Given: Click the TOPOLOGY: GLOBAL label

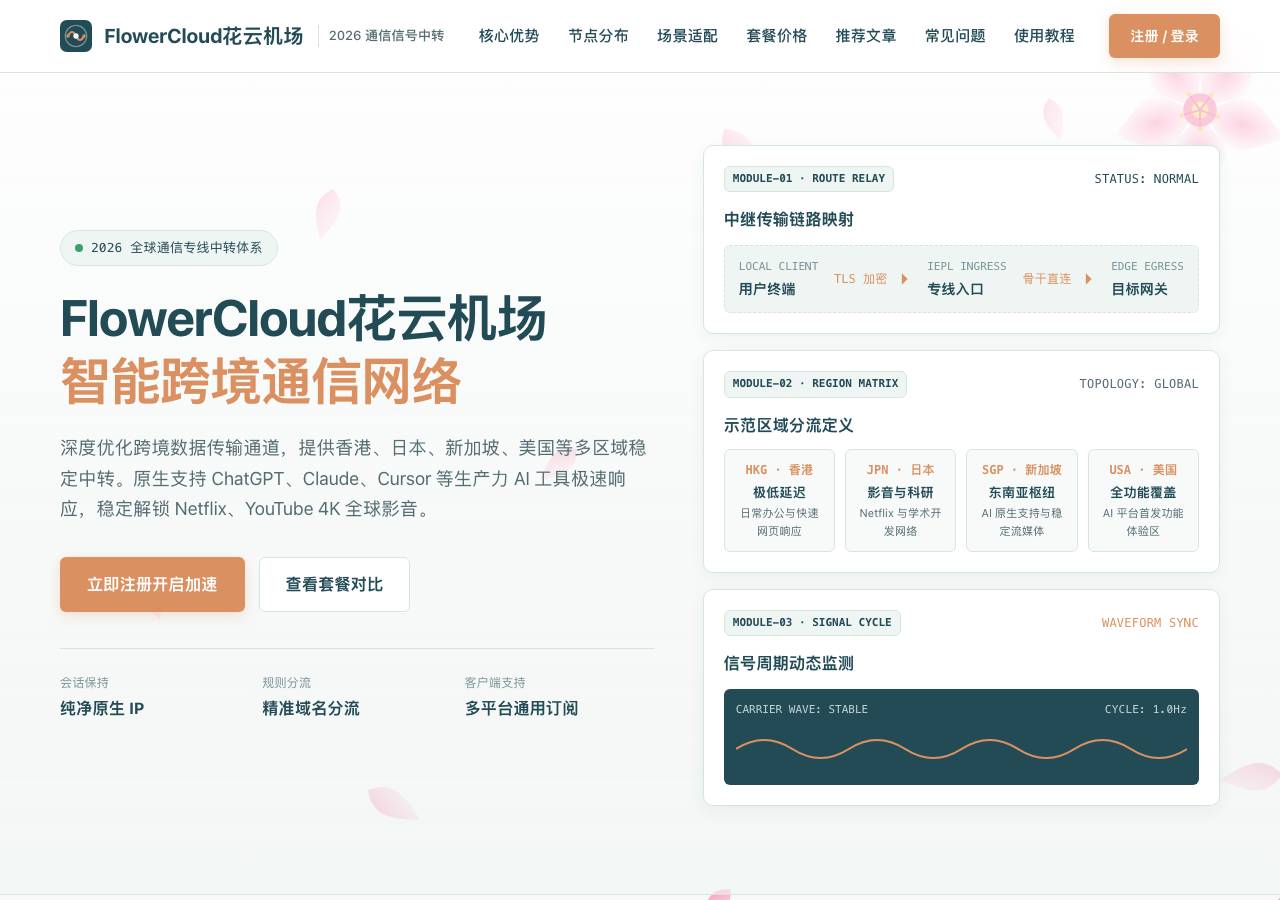Looking at the screenshot, I should [1139, 384].
